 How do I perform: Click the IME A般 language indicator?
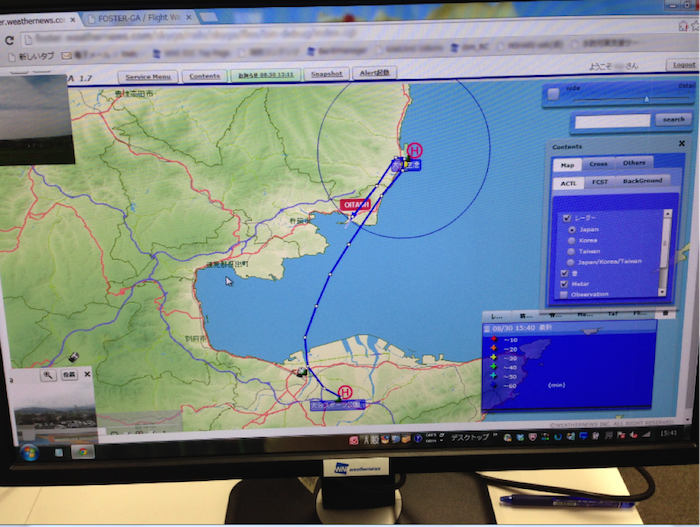pos(371,440)
